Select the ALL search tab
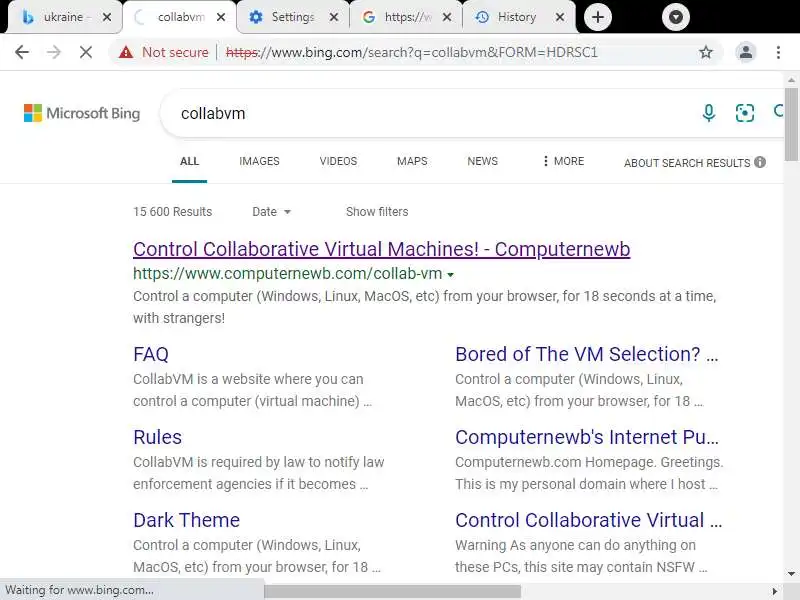The width and height of the screenshot is (800, 600). (189, 161)
